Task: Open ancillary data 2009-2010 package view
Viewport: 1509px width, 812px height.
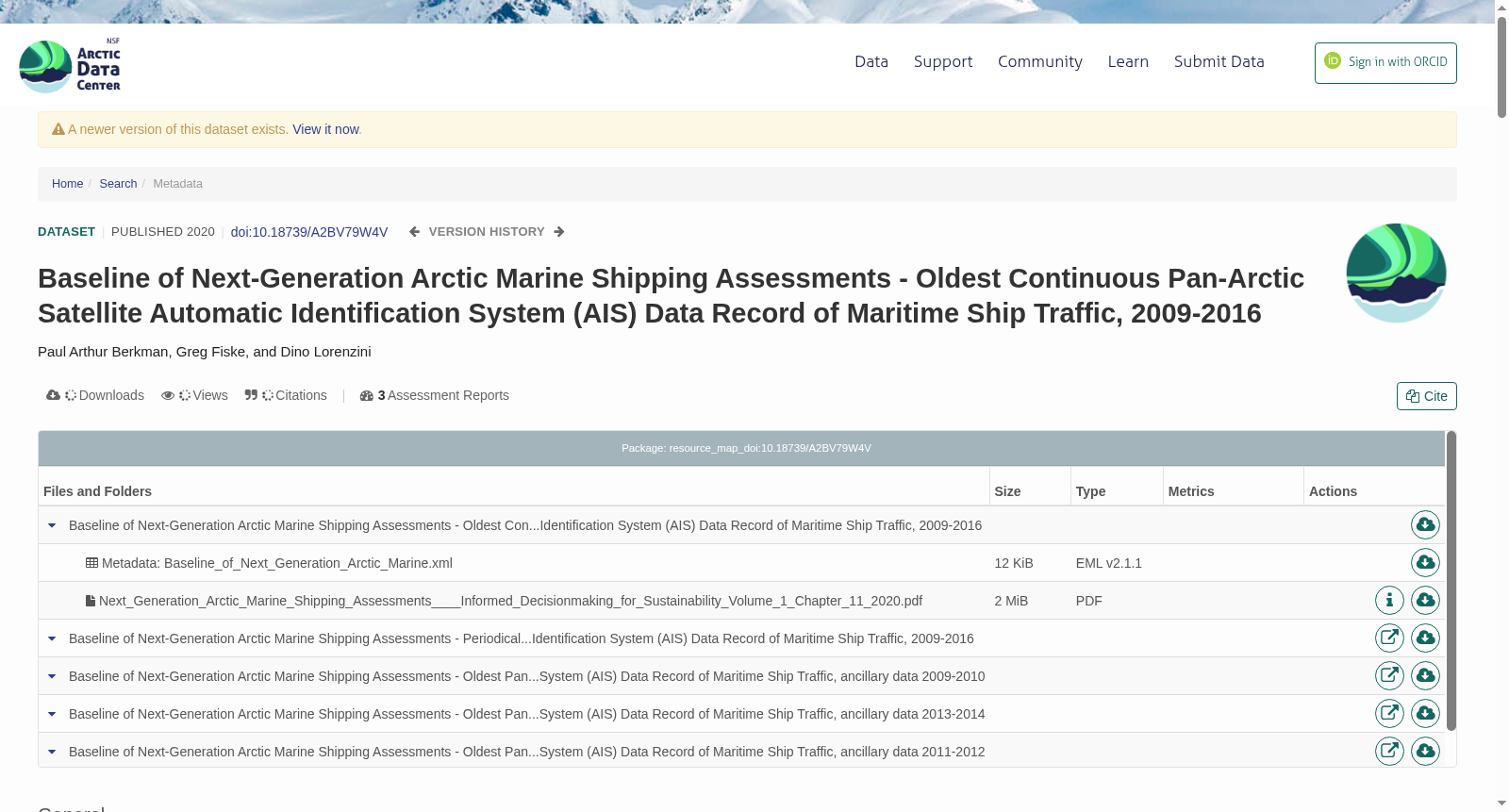Action: point(1389,675)
